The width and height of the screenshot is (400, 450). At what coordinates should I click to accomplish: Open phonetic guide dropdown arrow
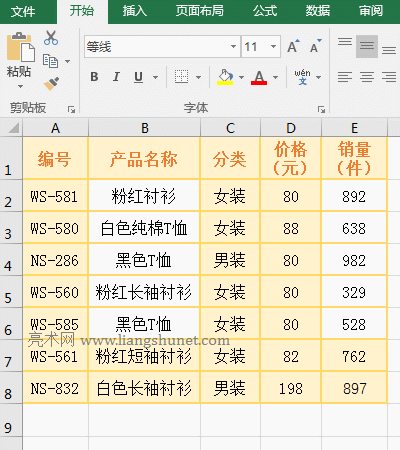[319, 77]
